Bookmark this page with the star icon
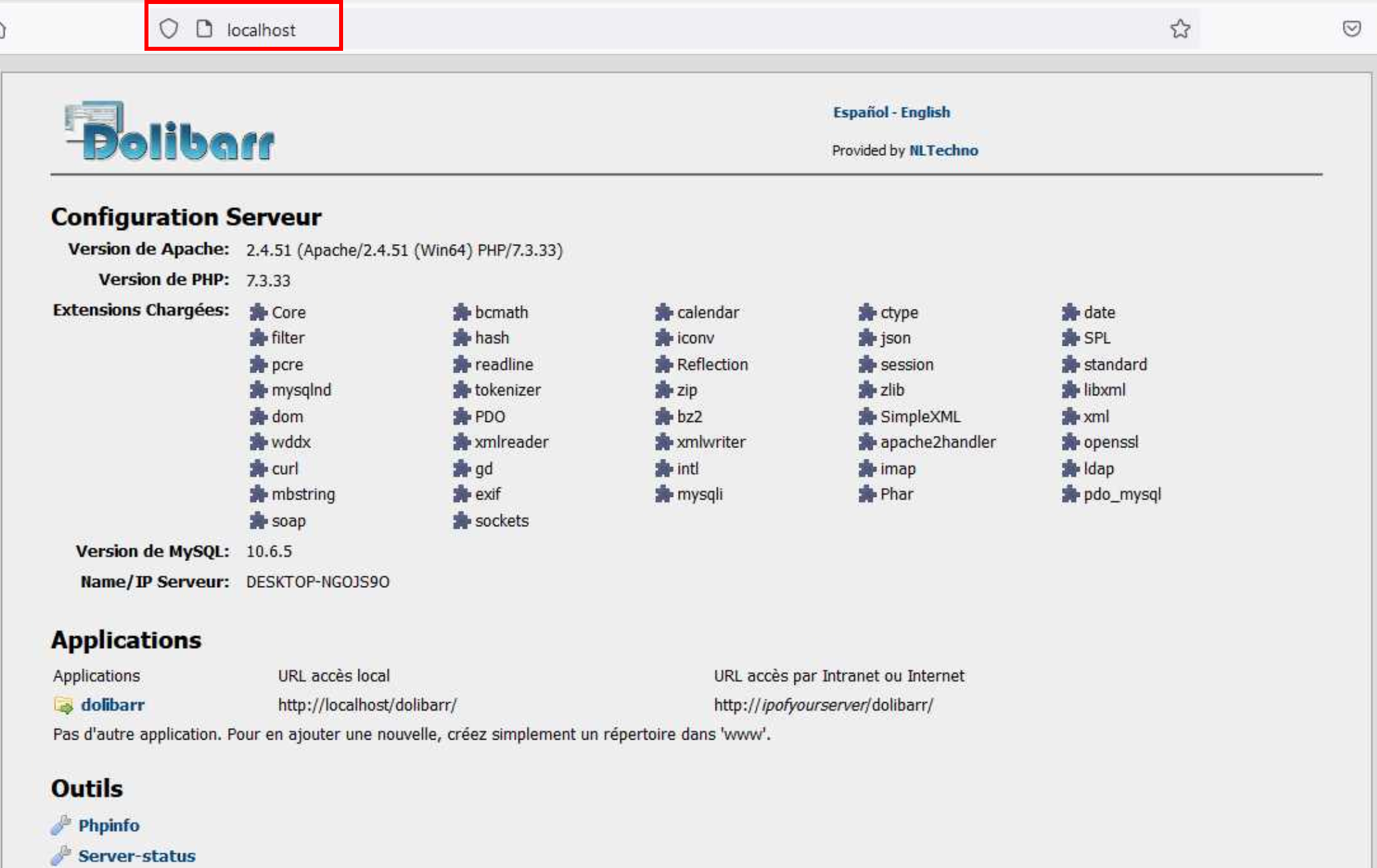The height and width of the screenshot is (868, 1377). coord(1180,29)
